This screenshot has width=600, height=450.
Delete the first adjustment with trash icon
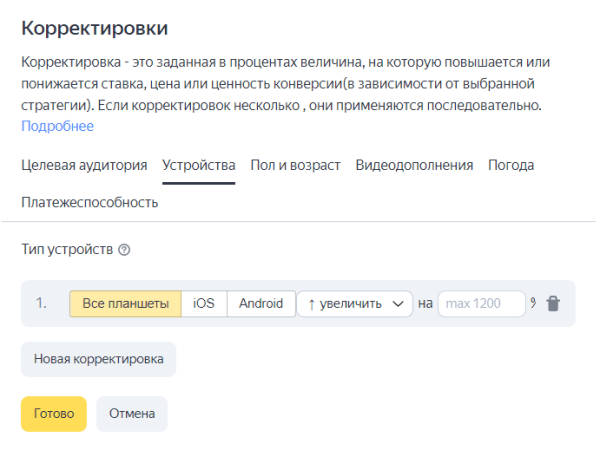tap(554, 304)
